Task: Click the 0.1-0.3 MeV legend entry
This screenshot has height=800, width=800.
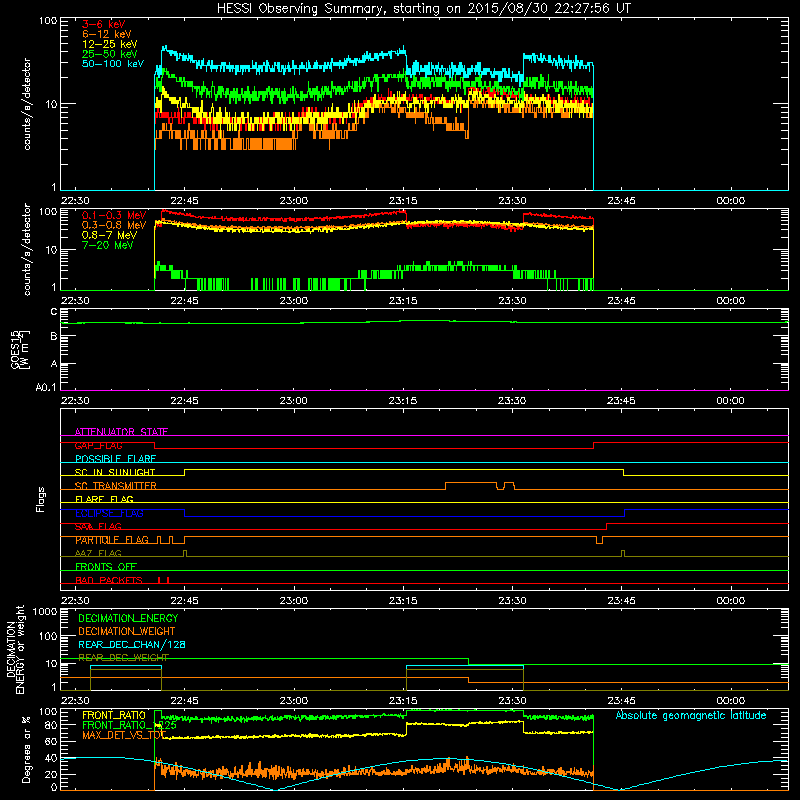Action: (x=114, y=215)
